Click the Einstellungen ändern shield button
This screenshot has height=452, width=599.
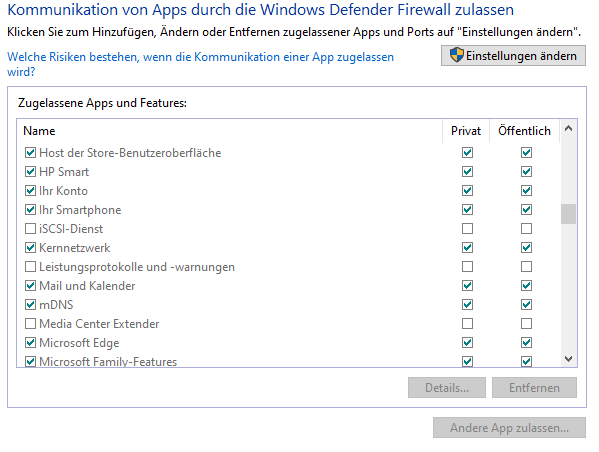point(513,56)
